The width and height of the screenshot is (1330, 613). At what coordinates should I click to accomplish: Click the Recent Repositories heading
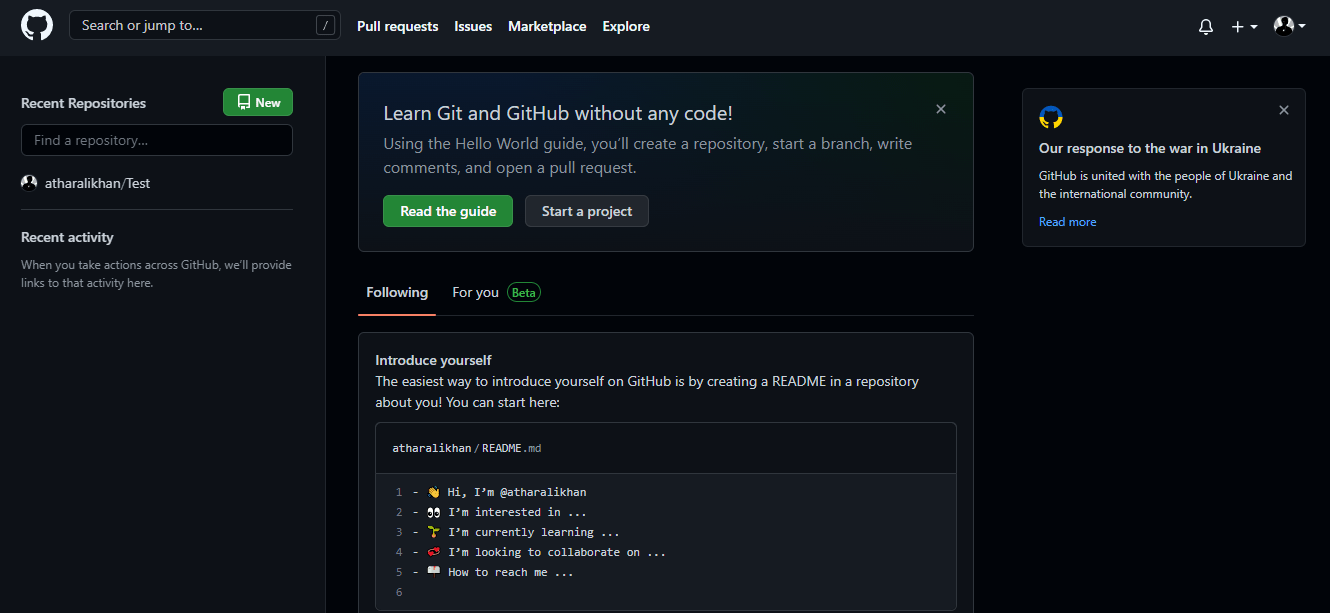point(83,103)
